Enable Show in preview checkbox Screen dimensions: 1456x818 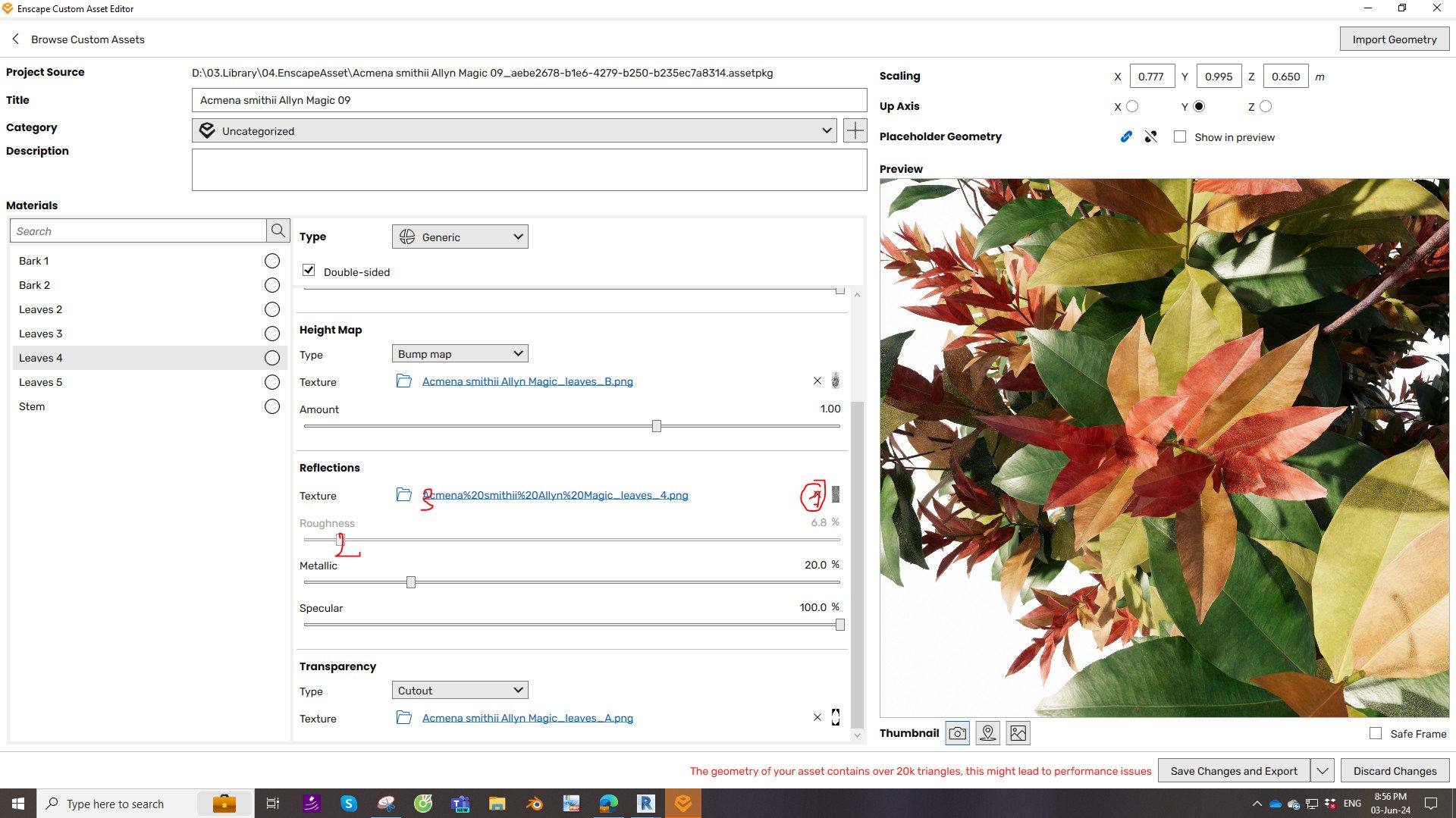tap(1180, 136)
